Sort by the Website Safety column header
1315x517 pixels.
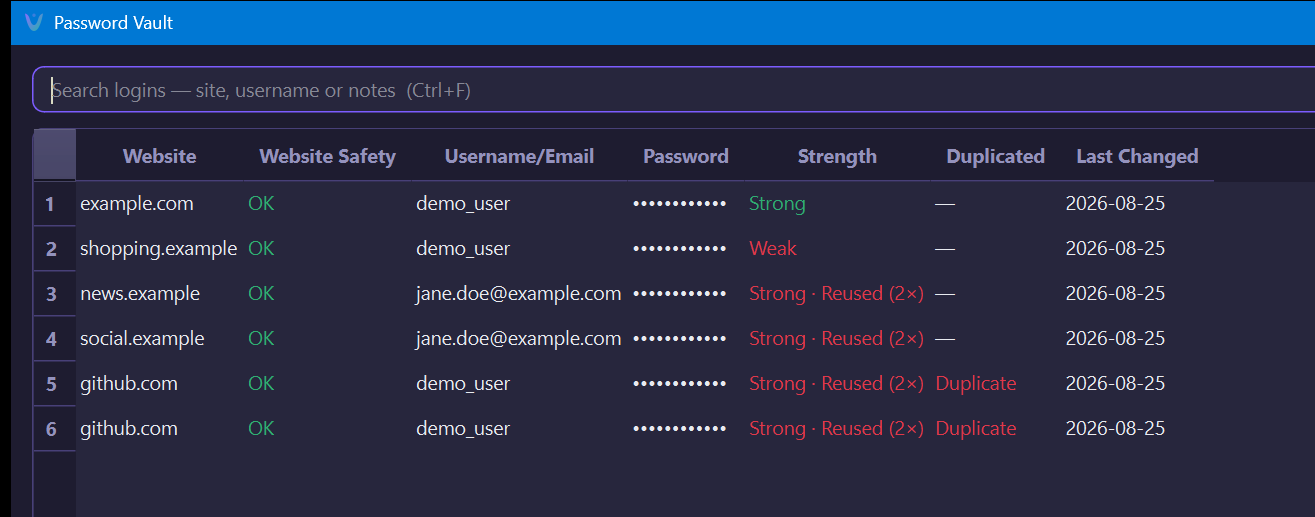point(328,156)
